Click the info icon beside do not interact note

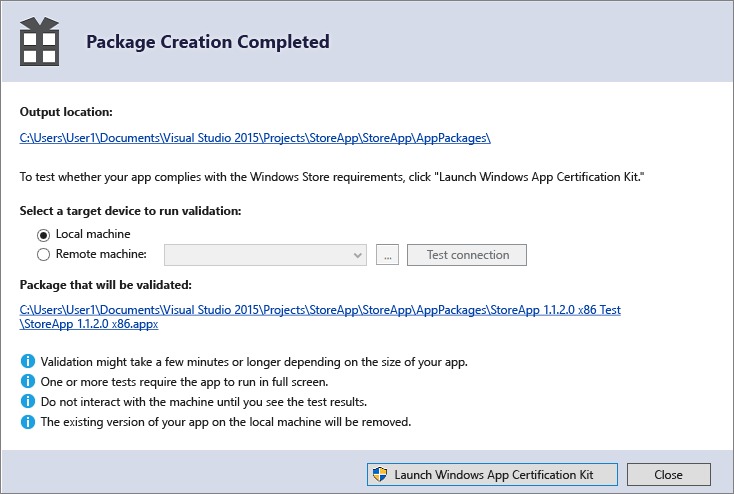click(x=28, y=402)
